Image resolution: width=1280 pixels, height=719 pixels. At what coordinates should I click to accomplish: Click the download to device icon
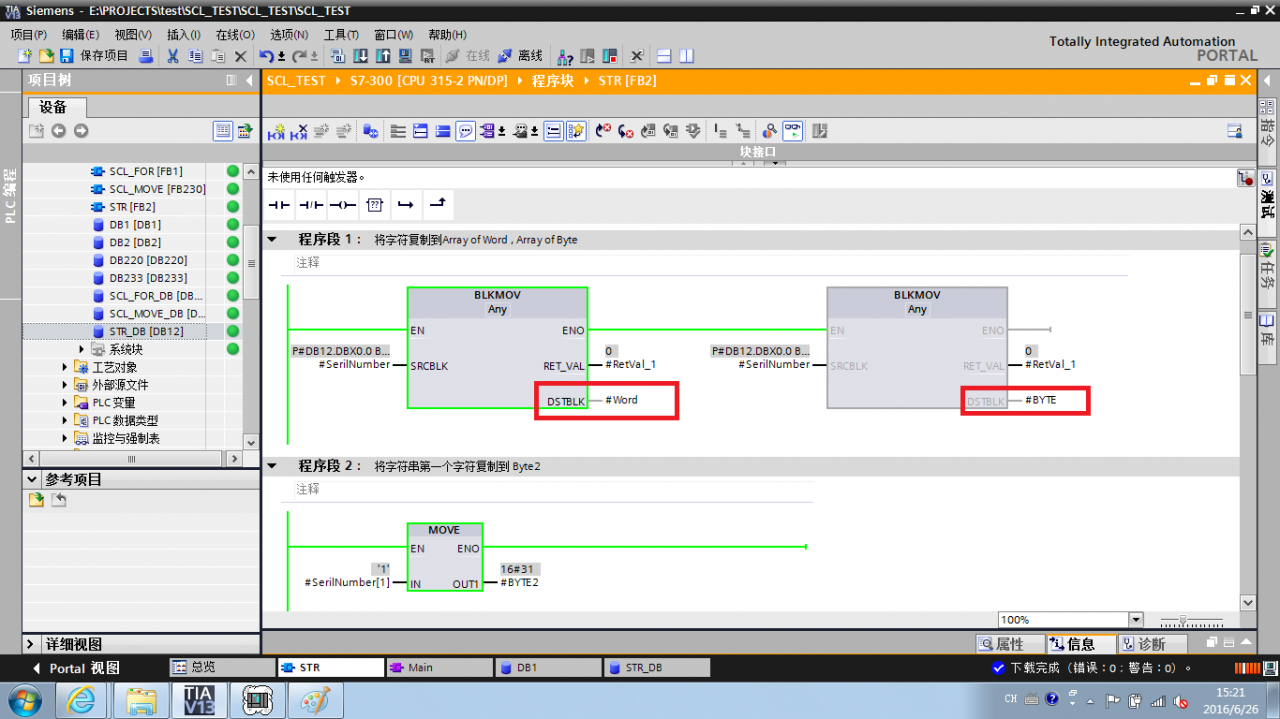[361, 56]
